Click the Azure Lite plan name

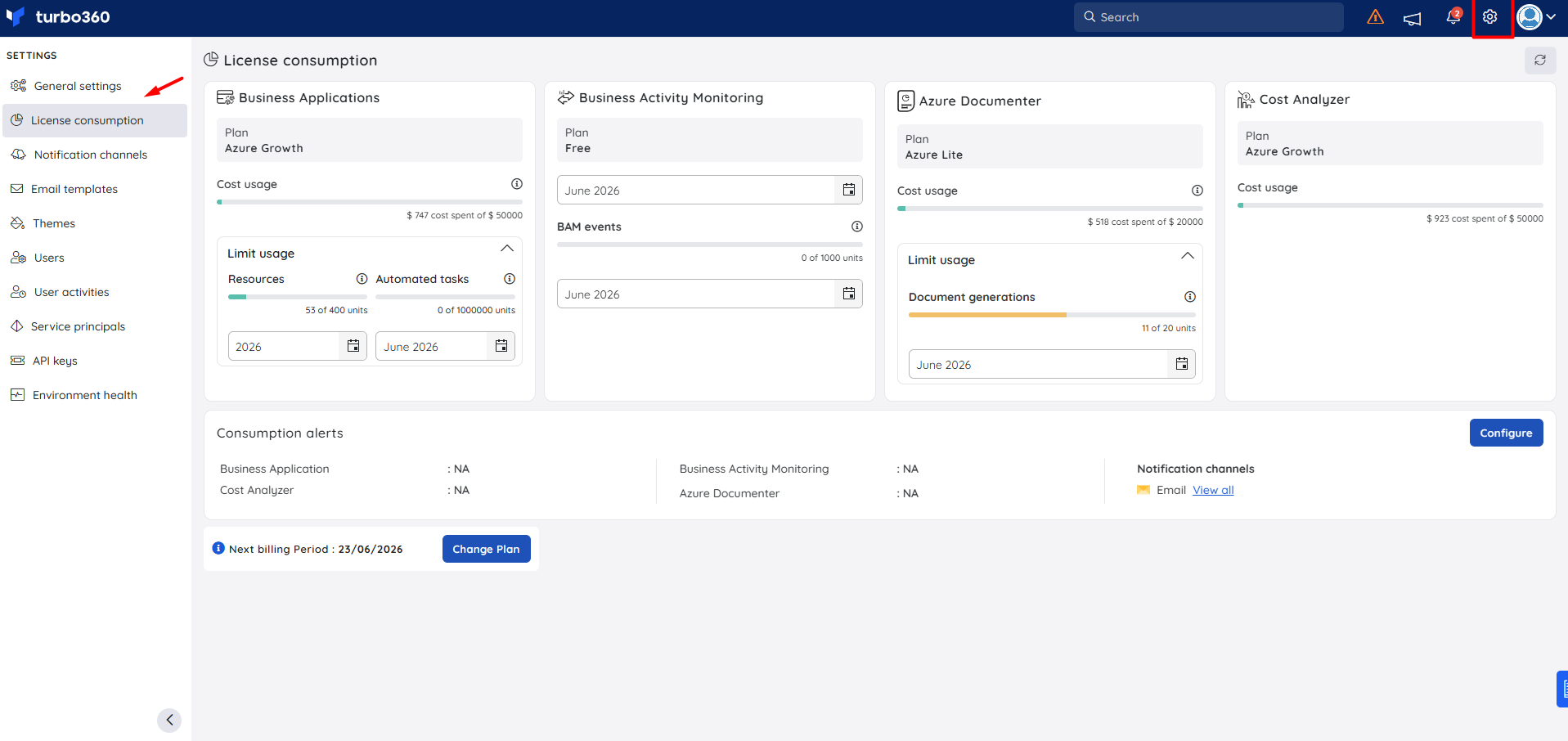coord(934,155)
